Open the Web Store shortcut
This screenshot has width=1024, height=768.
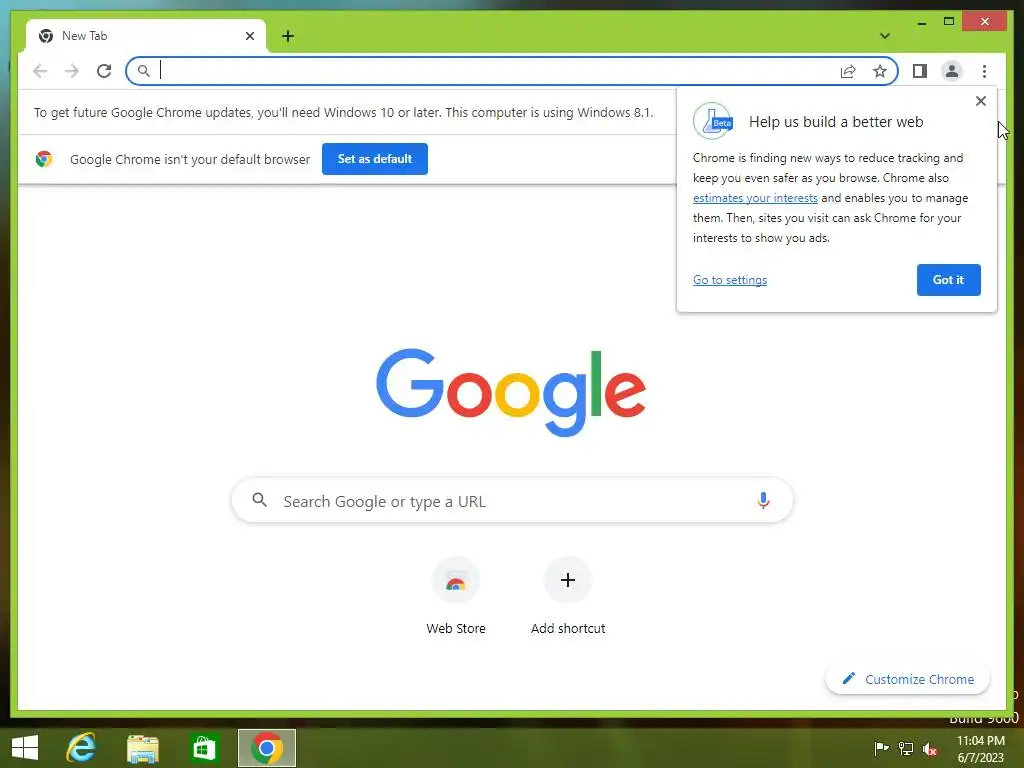[456, 596]
